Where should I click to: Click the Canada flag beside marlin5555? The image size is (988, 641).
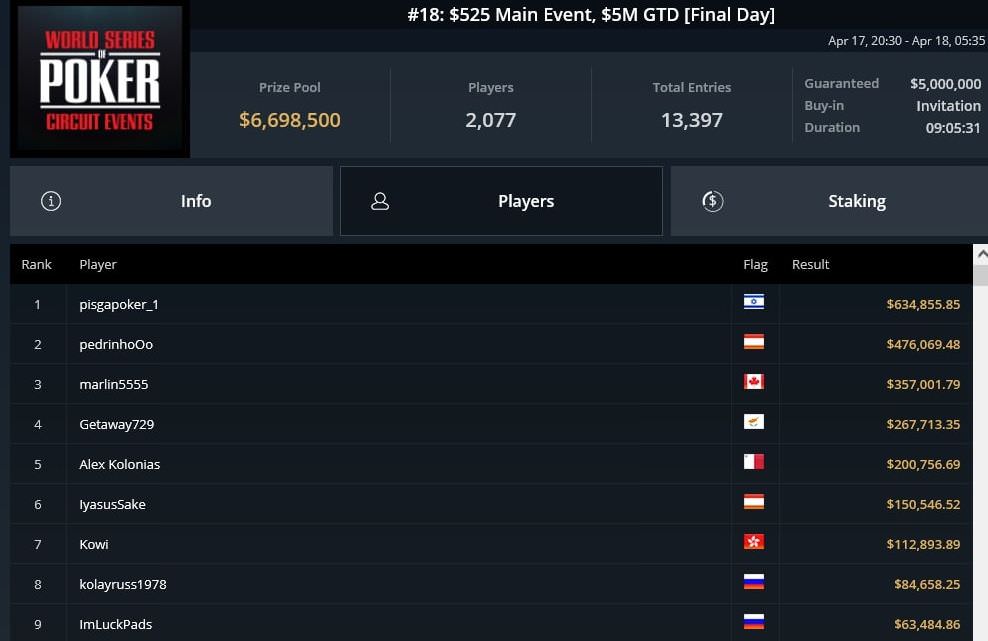coord(754,382)
